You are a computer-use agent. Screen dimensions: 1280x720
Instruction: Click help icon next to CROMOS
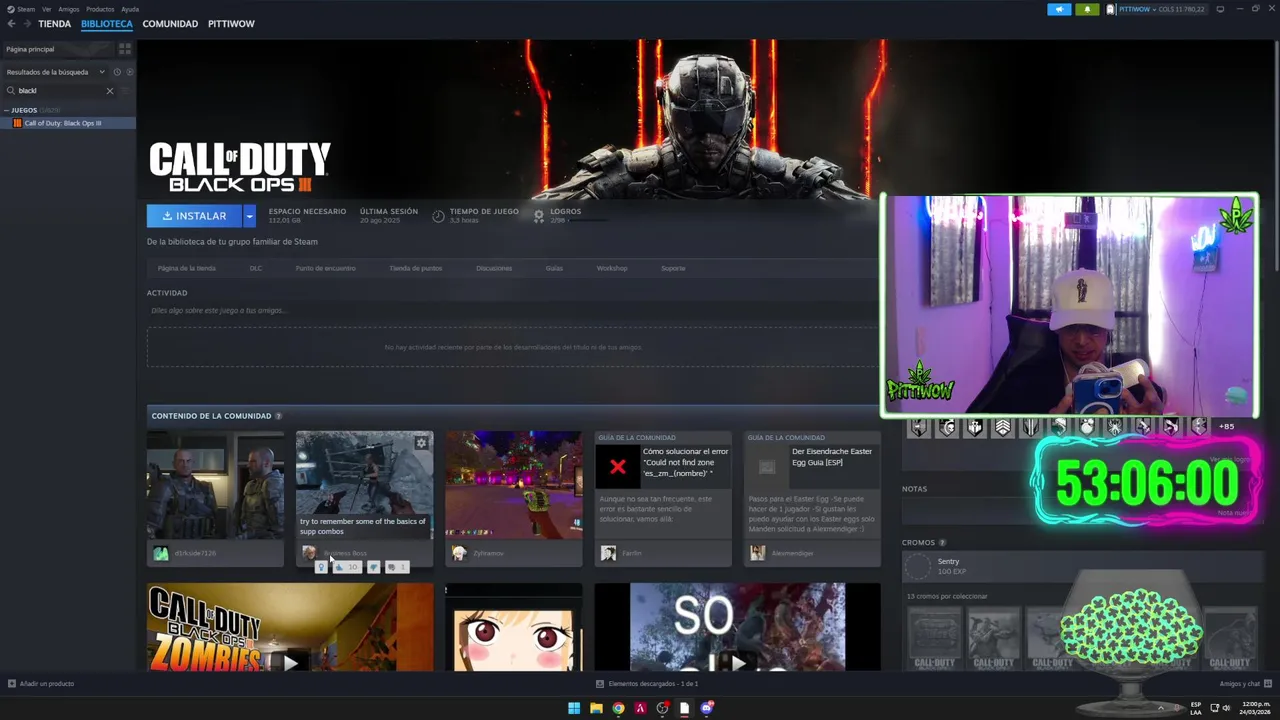pos(942,543)
